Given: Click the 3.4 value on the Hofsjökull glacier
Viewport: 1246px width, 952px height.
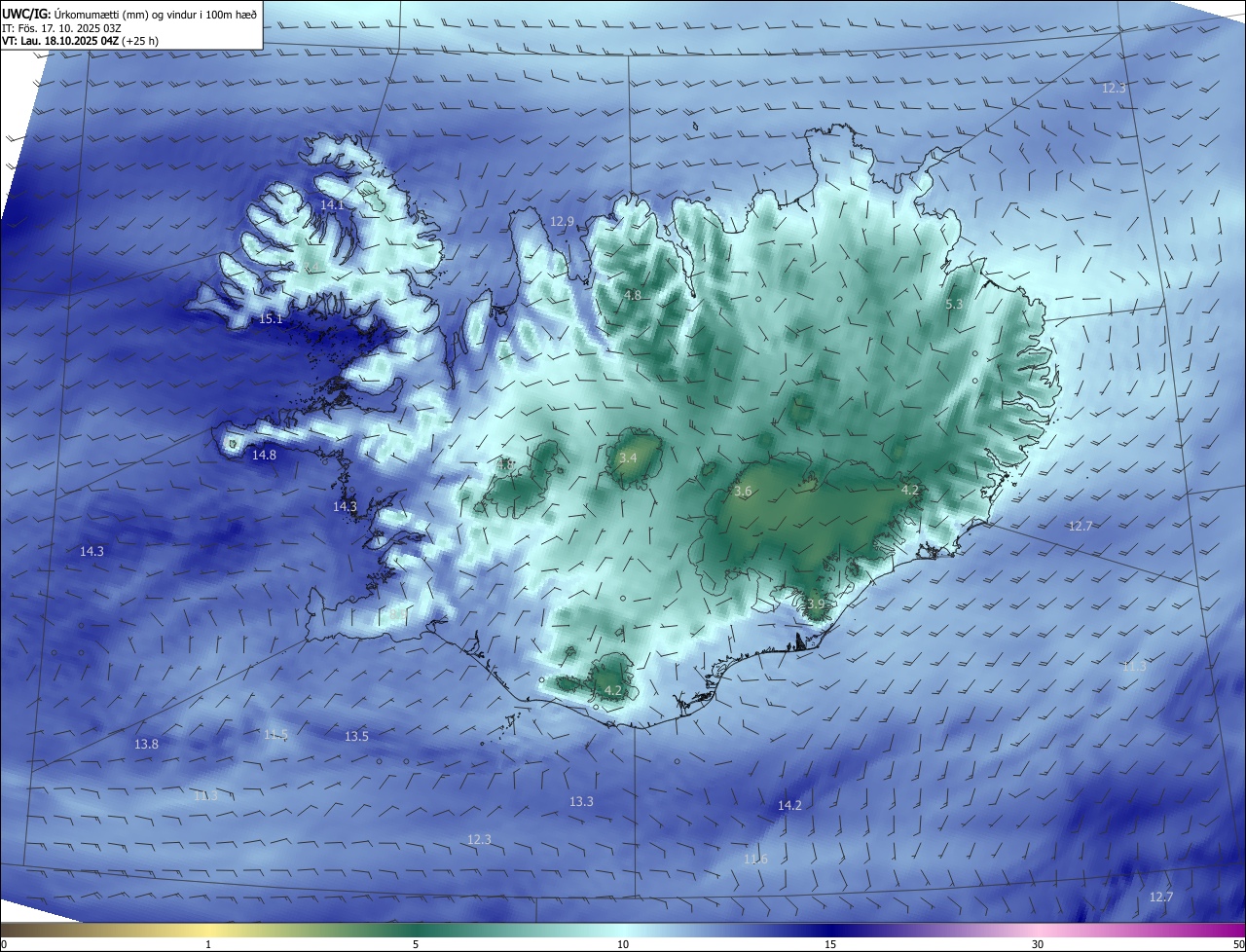Looking at the screenshot, I should point(628,458).
